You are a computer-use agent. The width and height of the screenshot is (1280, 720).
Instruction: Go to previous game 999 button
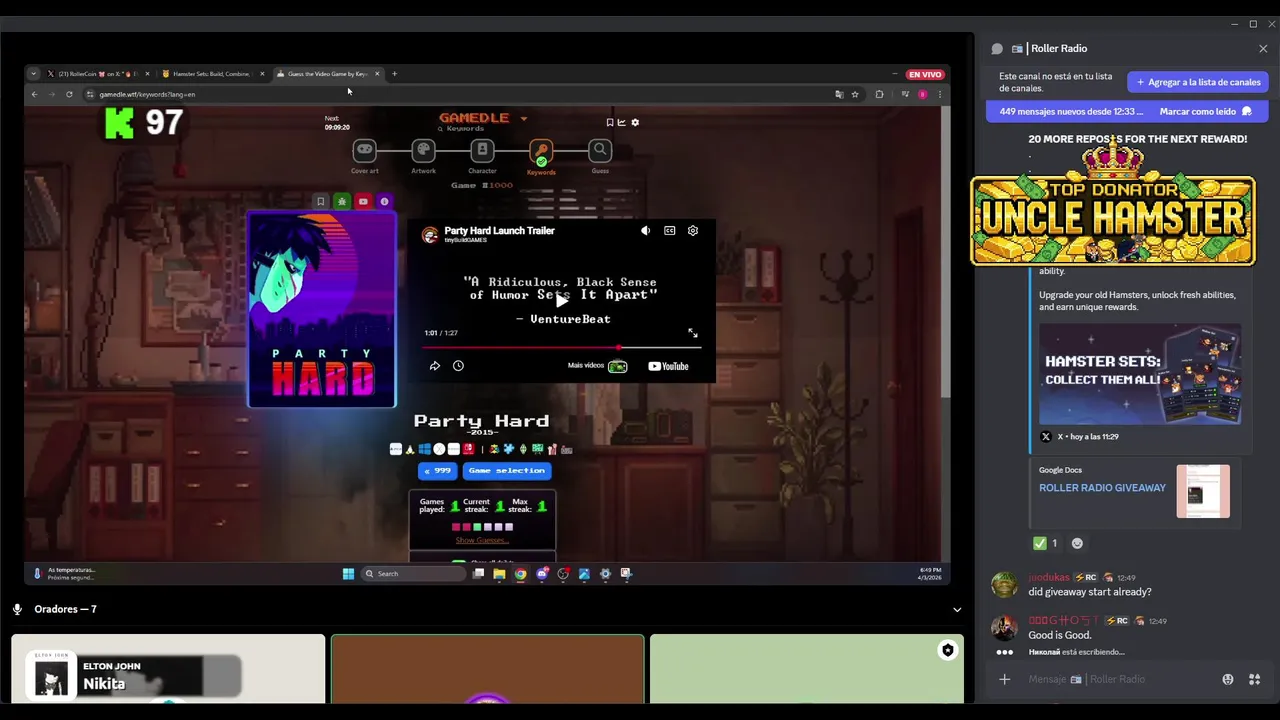(x=437, y=471)
